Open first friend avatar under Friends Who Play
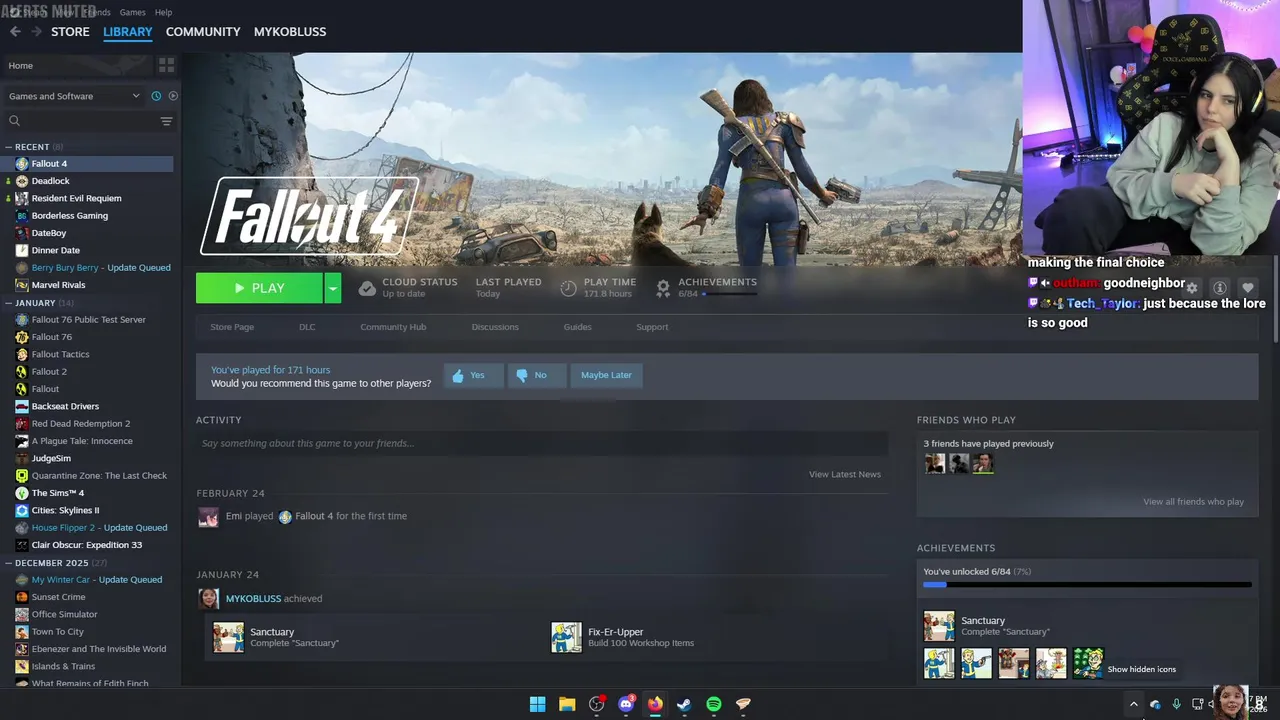The width and height of the screenshot is (1280, 720). click(x=935, y=463)
